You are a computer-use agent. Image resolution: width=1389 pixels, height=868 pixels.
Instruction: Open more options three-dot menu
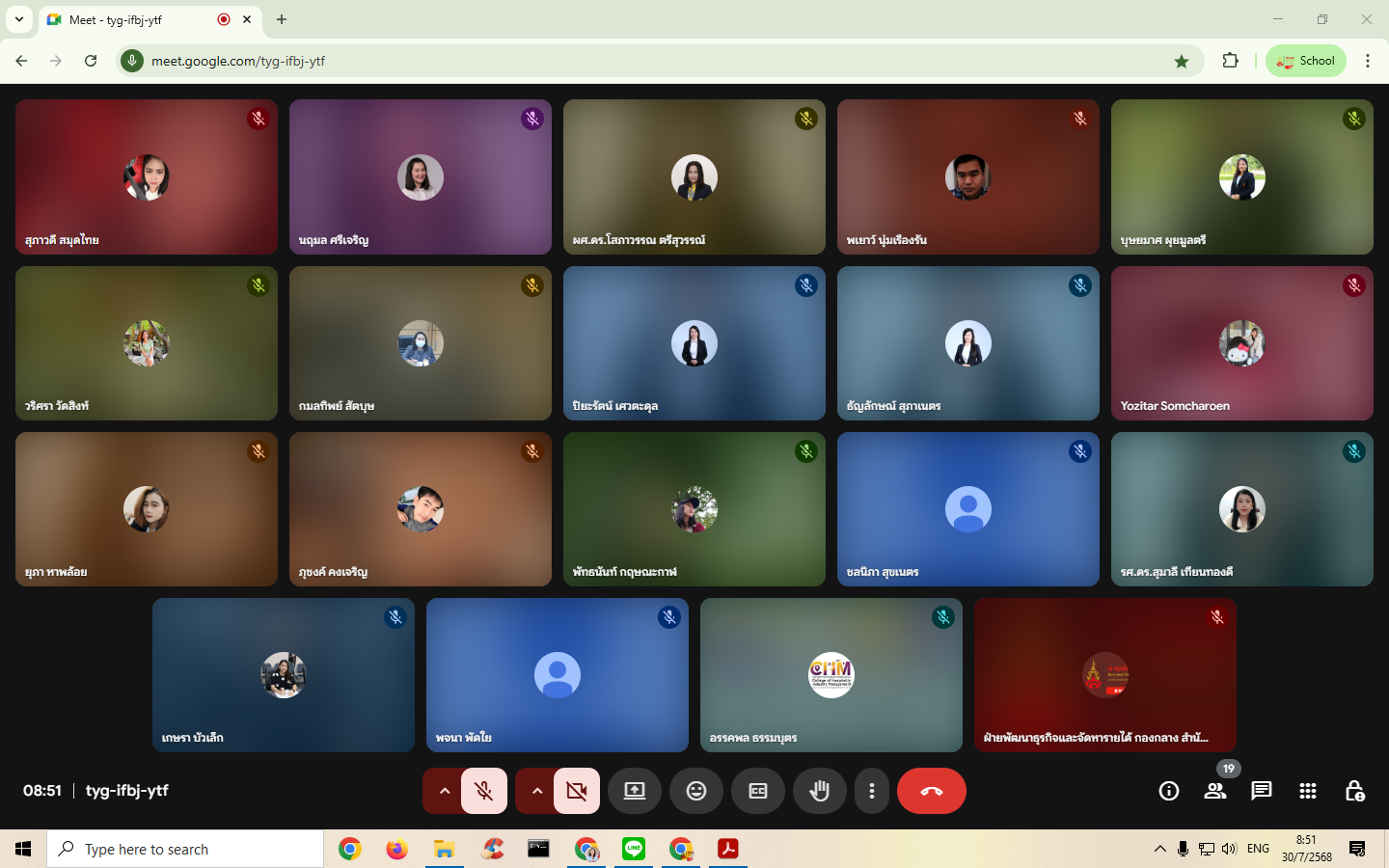tap(871, 791)
